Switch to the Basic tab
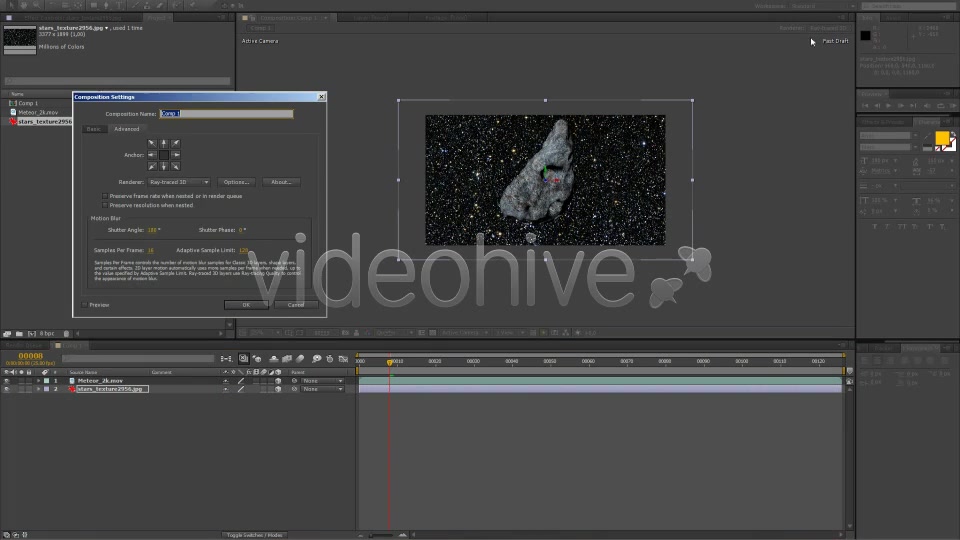The height and width of the screenshot is (540, 960). (94, 129)
